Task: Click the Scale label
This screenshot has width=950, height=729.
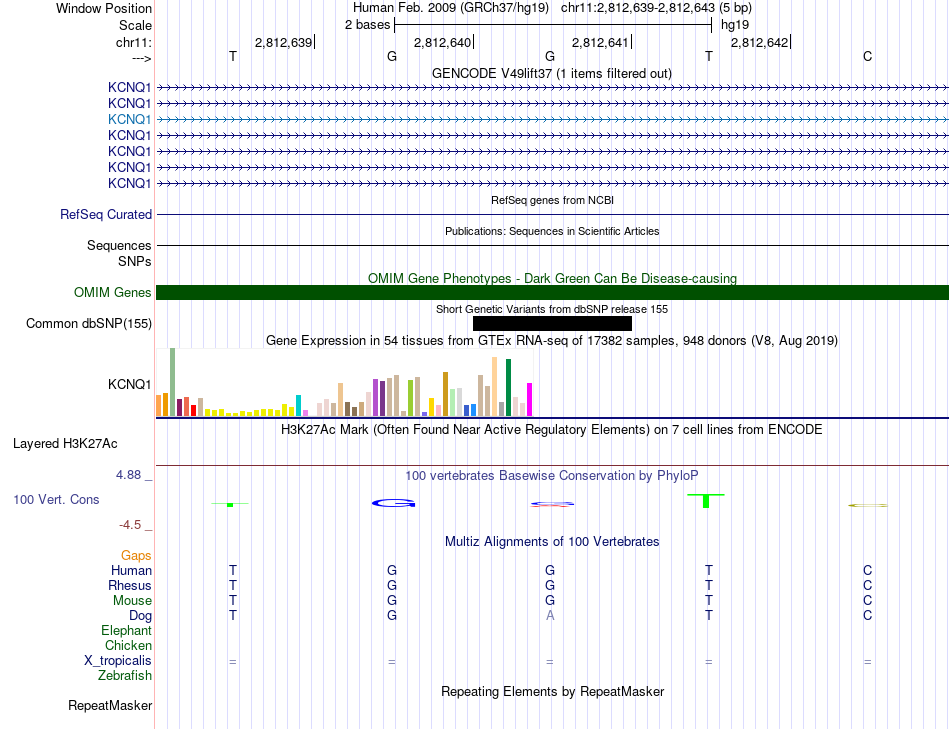Action: pyautogui.click(x=136, y=25)
